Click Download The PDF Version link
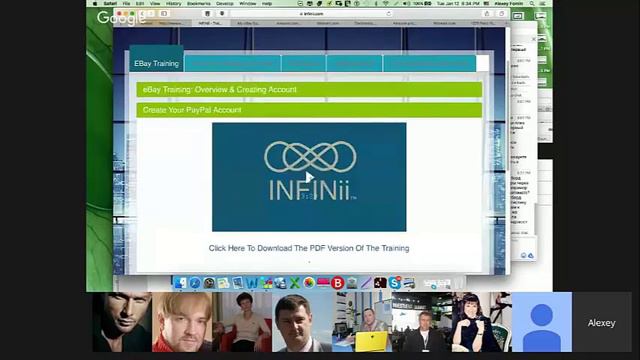The image size is (640, 360). tap(309, 248)
